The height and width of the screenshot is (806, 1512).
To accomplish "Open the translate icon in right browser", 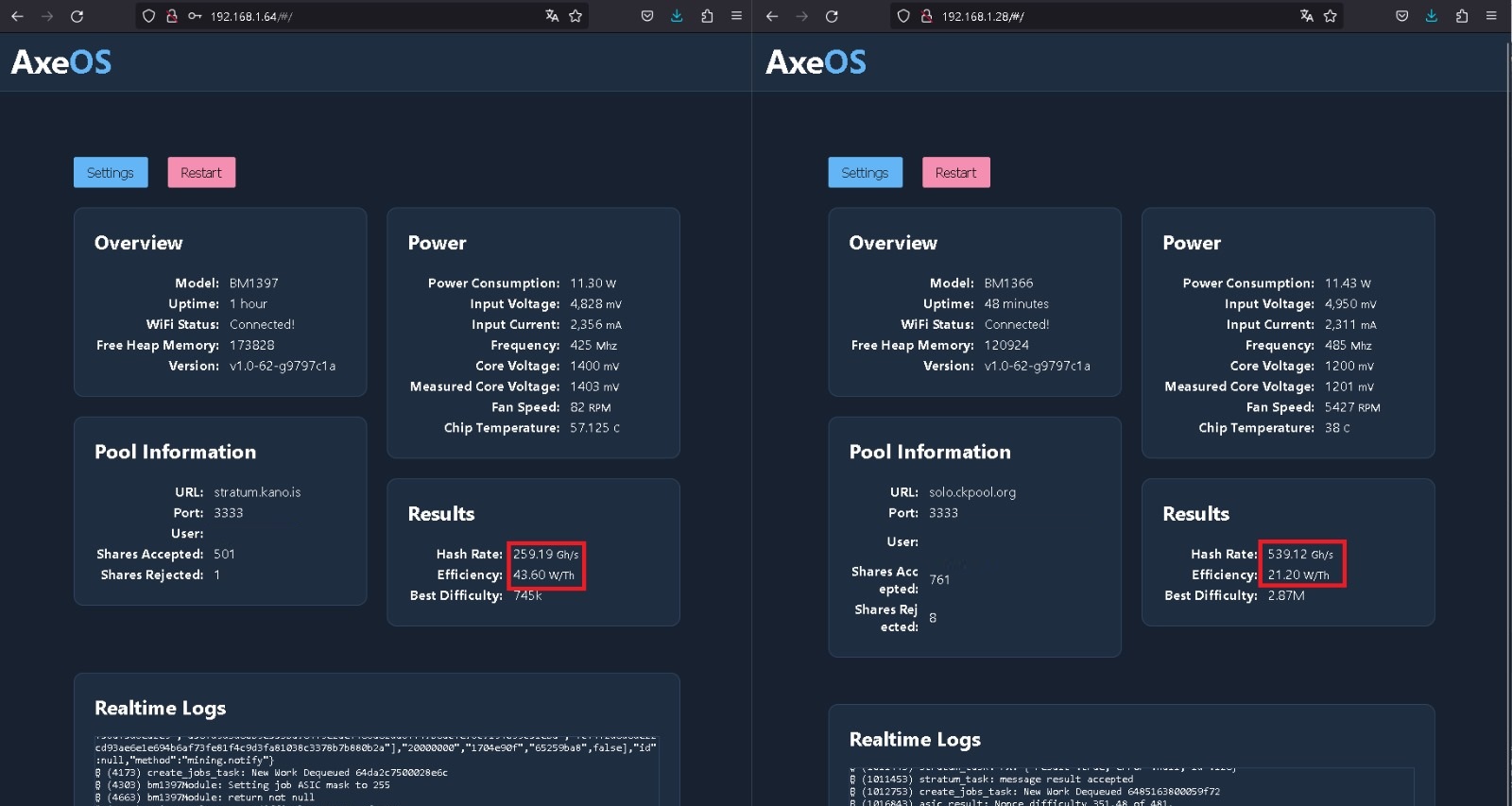I will point(1307,16).
